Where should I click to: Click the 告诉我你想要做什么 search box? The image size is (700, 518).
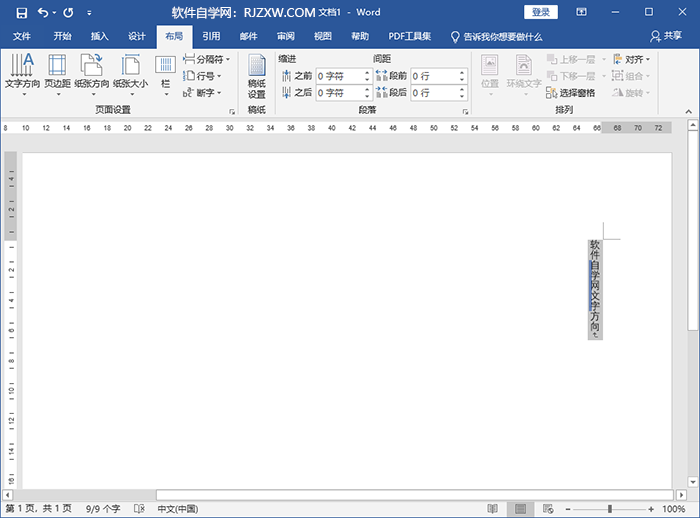(x=496, y=37)
